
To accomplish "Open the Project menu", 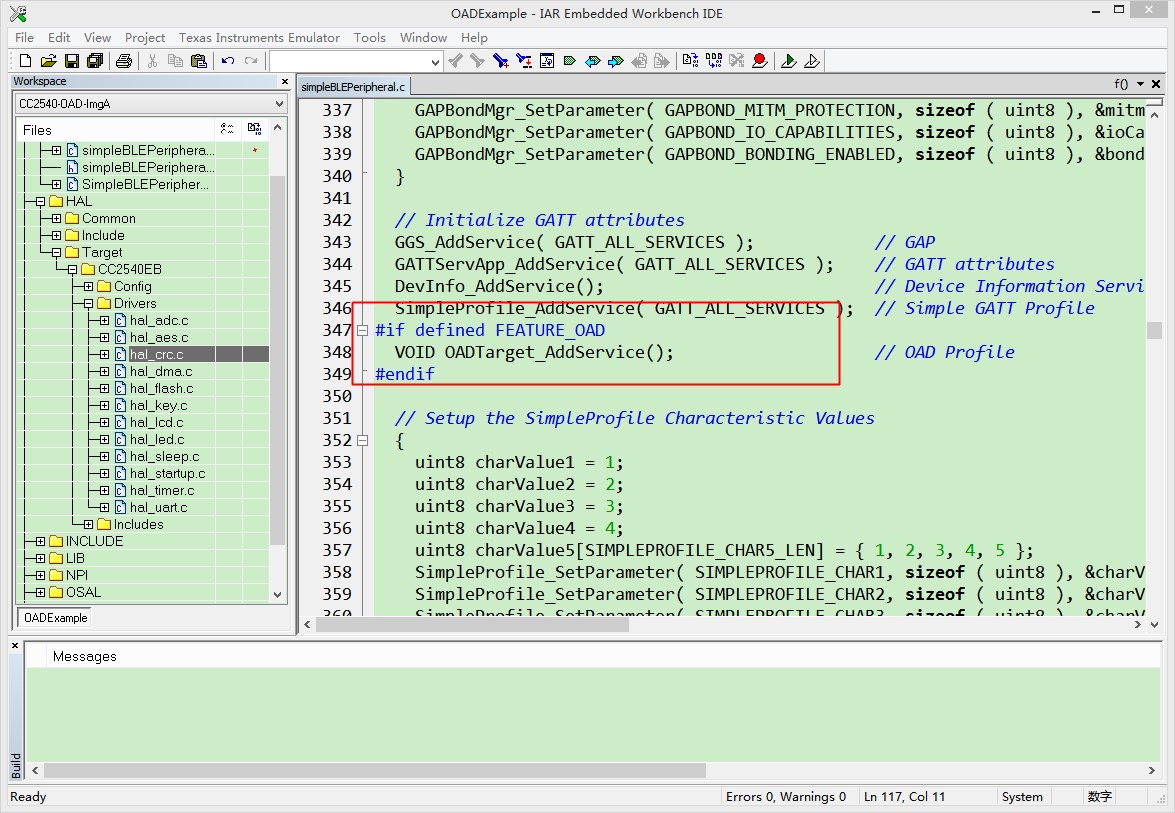I will pos(145,37).
